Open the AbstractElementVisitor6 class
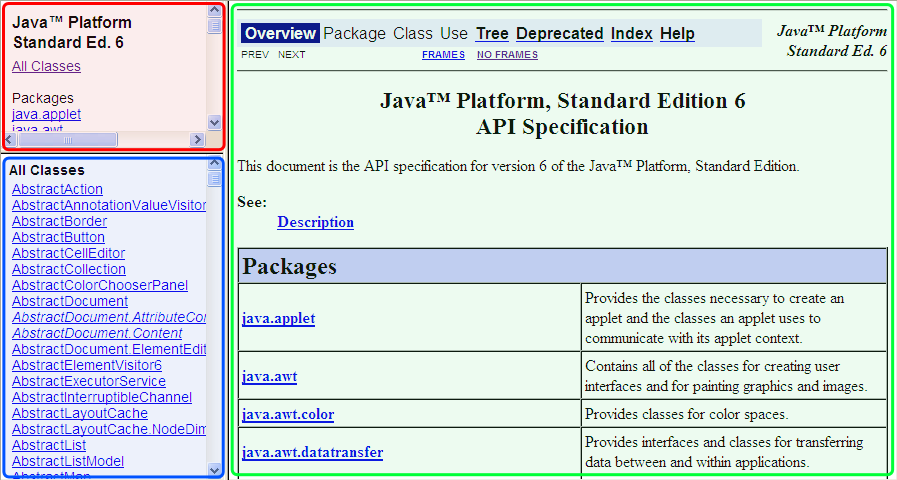 pyautogui.click(x=87, y=366)
